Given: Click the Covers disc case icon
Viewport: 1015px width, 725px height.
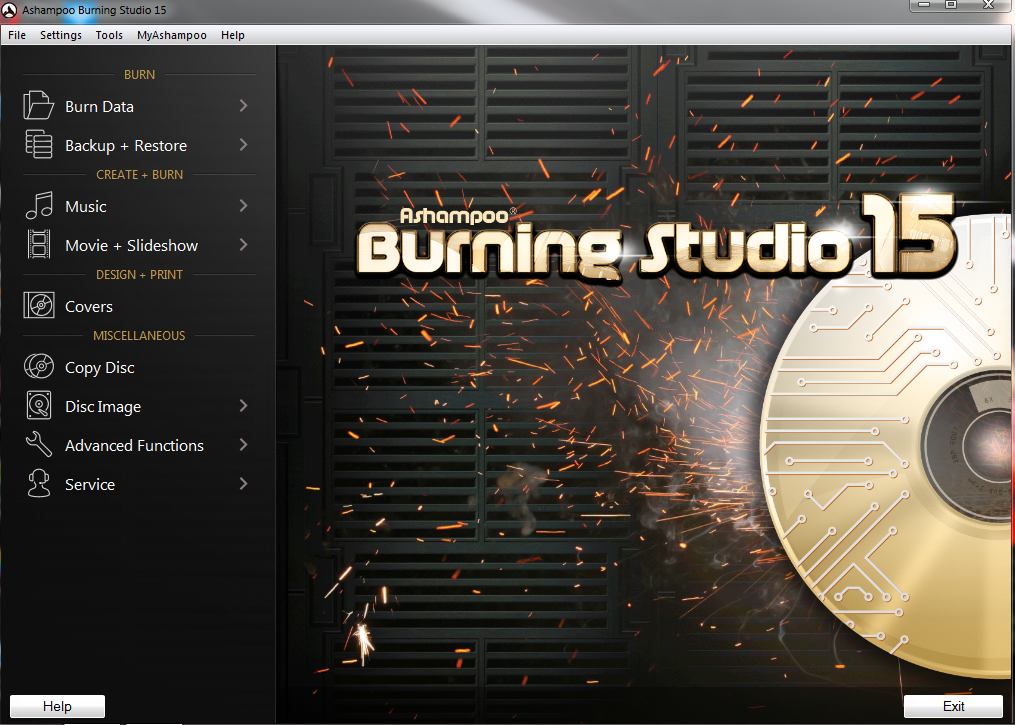Looking at the screenshot, I should coord(39,305).
